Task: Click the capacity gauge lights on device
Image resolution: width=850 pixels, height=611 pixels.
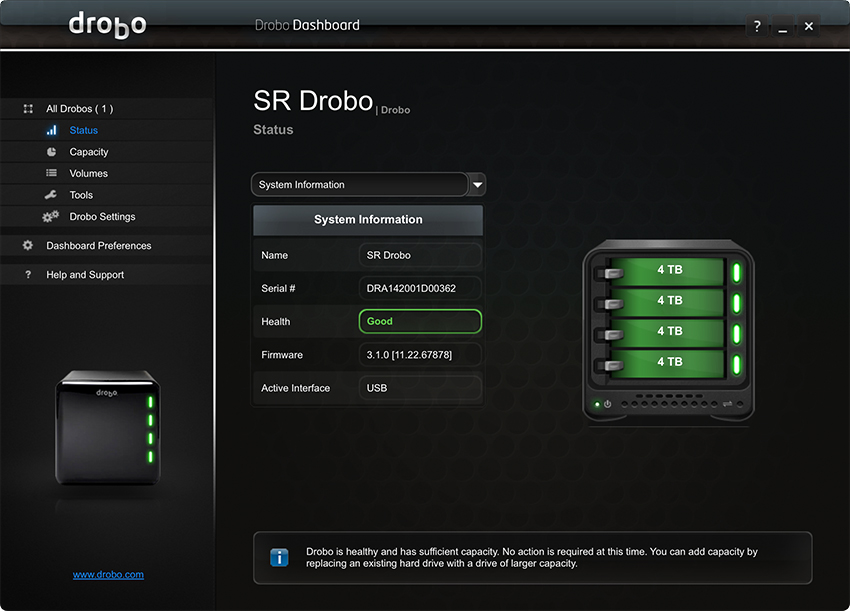Action: [671, 404]
